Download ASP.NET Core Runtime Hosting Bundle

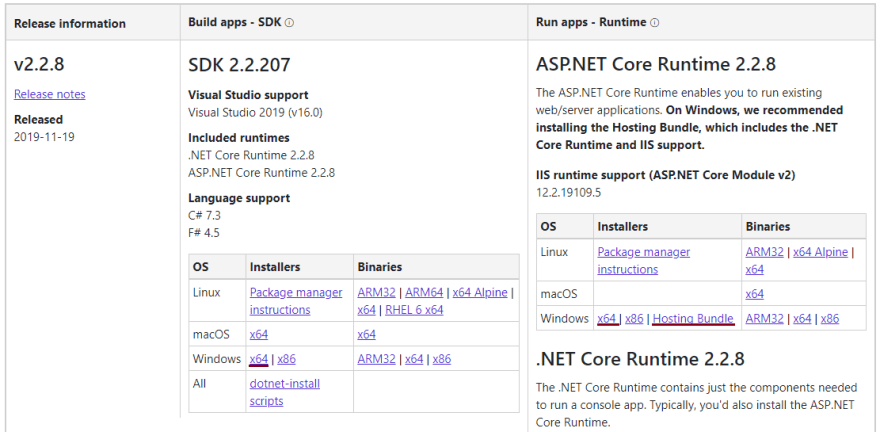coord(693,319)
